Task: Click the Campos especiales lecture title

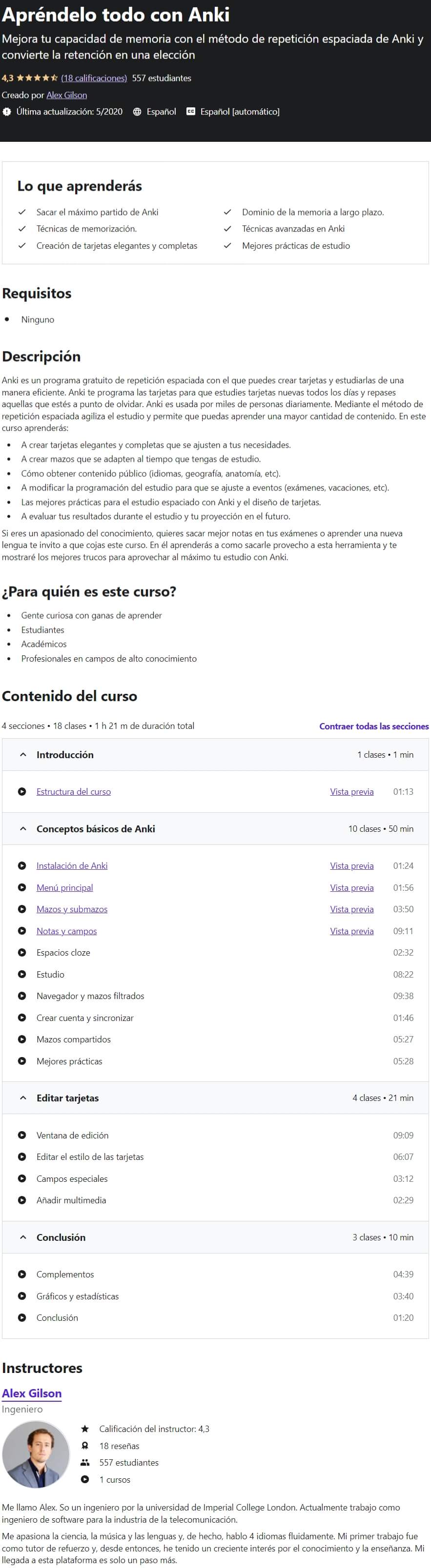Action: (x=72, y=1178)
